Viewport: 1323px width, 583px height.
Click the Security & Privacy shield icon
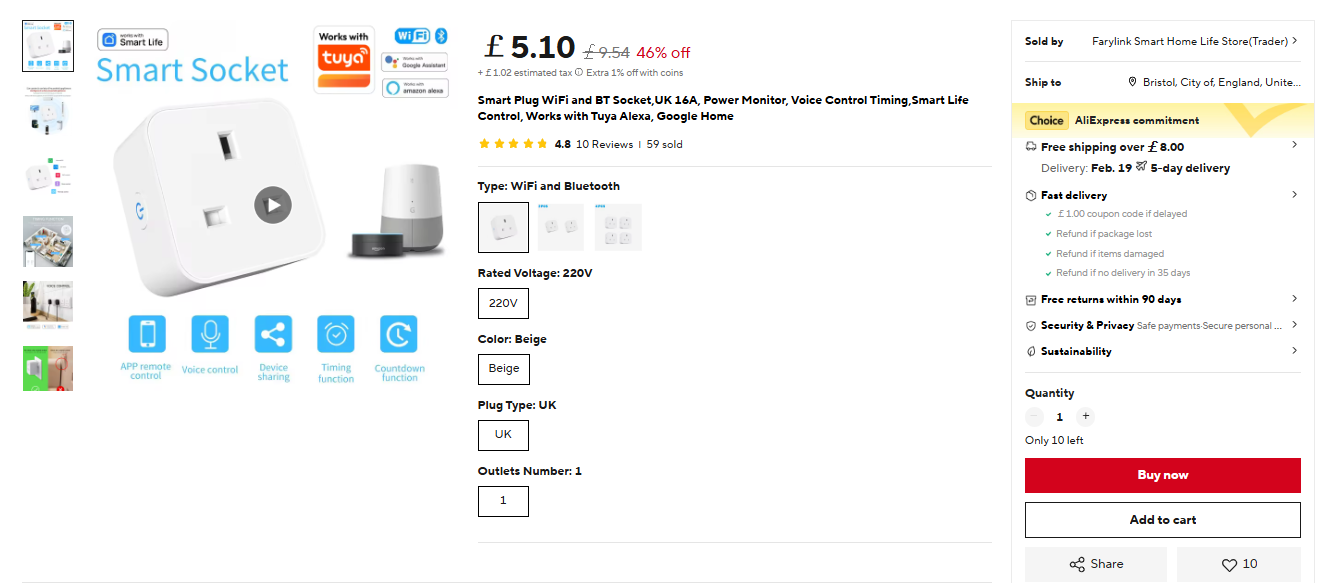pos(1031,324)
